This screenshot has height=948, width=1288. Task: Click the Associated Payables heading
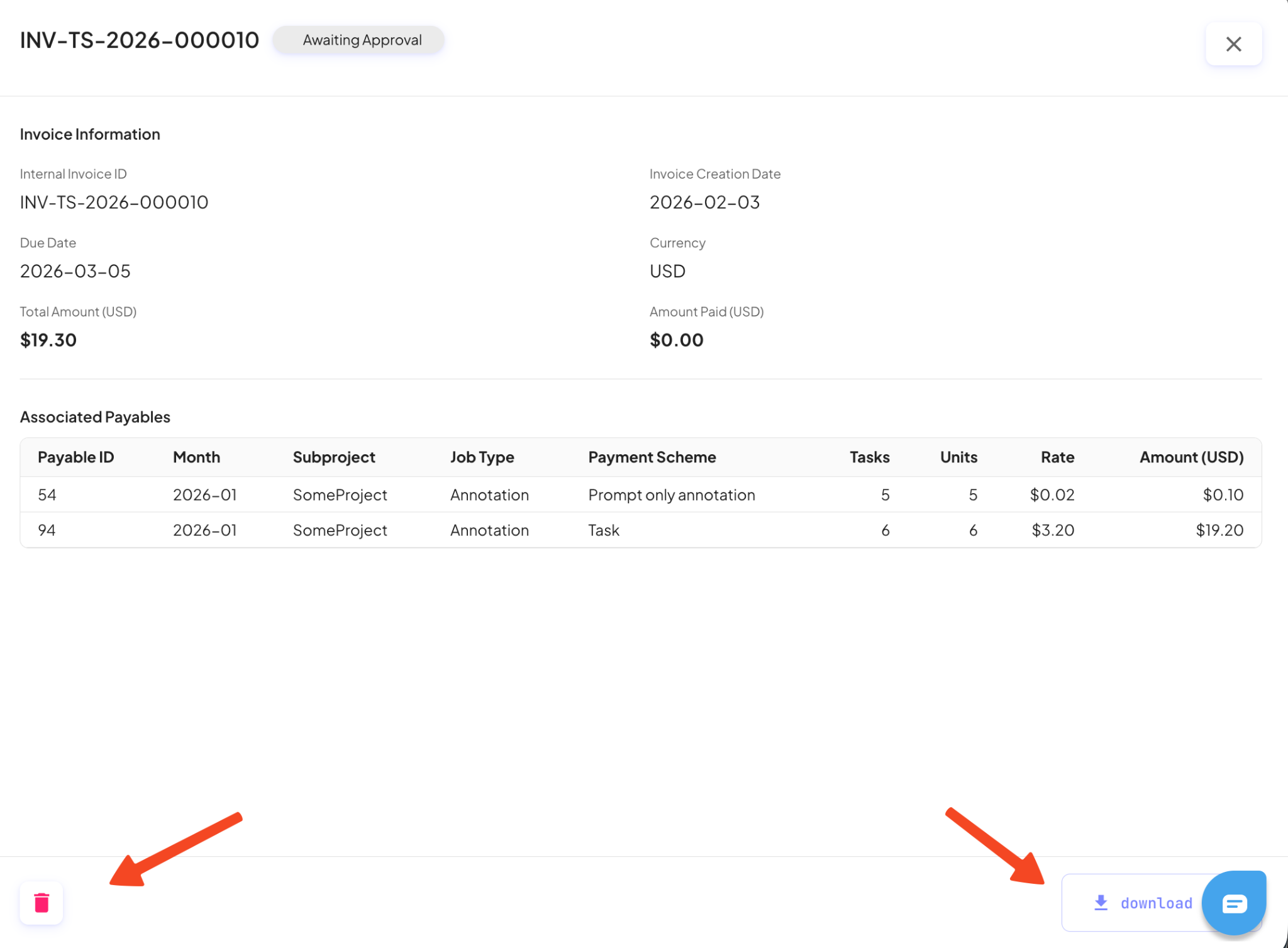95,417
